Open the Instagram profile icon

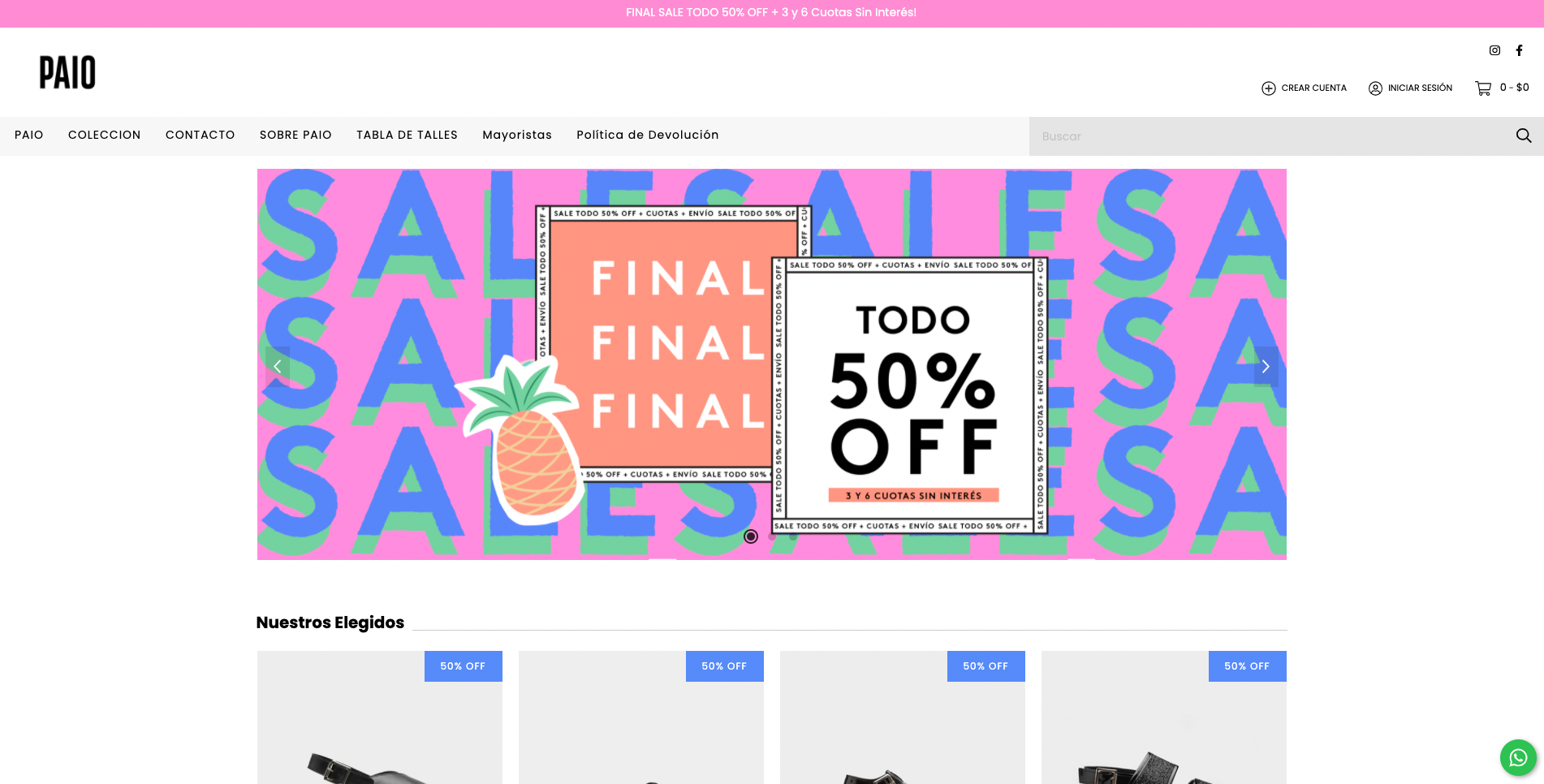tap(1494, 50)
